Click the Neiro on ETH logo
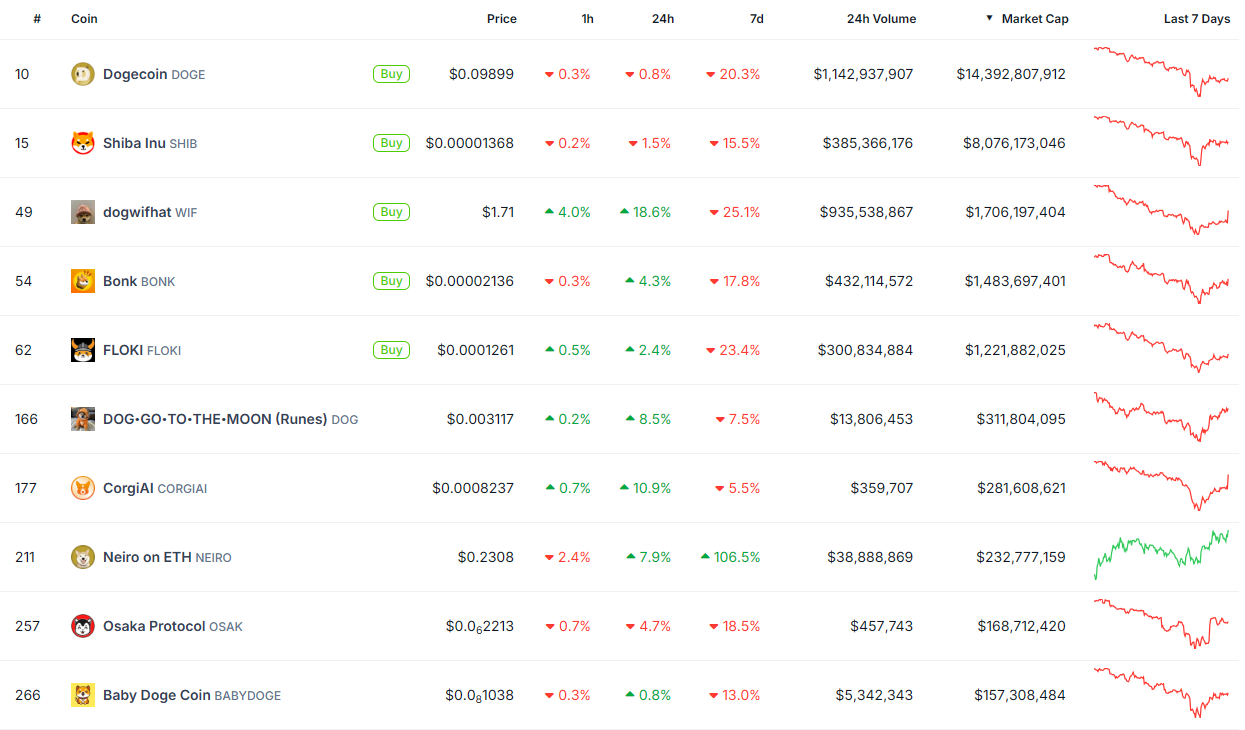The width and height of the screenshot is (1245, 730). pyautogui.click(x=83, y=557)
